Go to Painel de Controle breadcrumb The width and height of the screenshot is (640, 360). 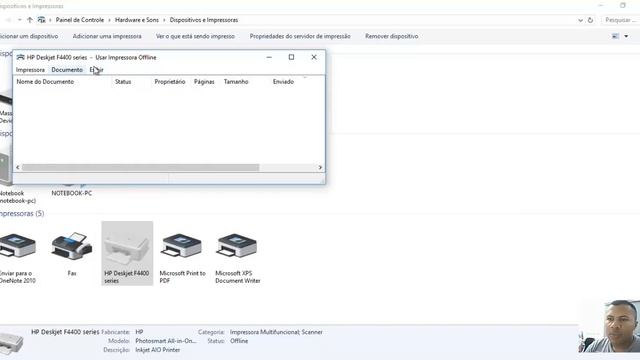coord(80,20)
